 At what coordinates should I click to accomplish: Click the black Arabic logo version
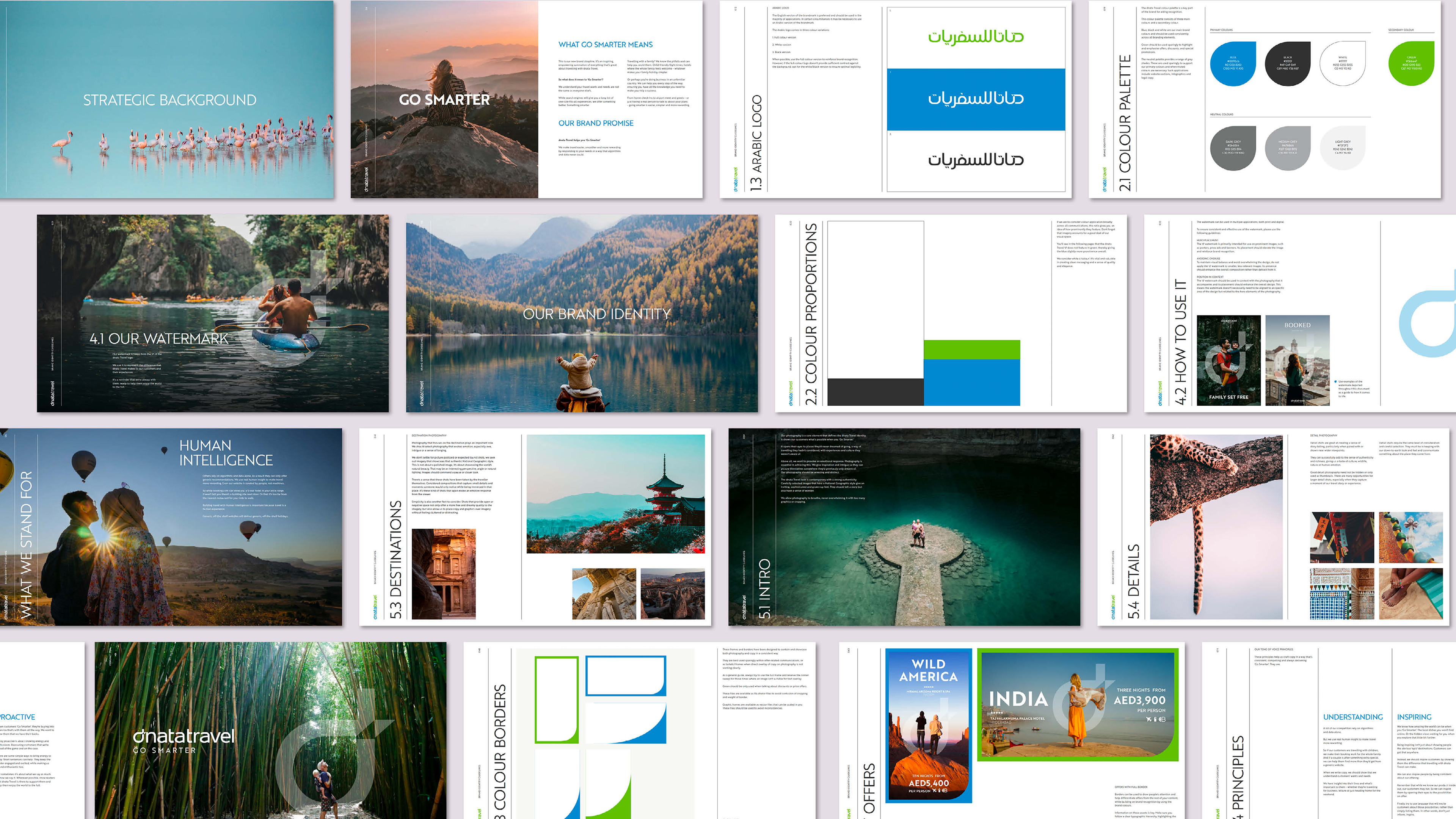(976, 160)
